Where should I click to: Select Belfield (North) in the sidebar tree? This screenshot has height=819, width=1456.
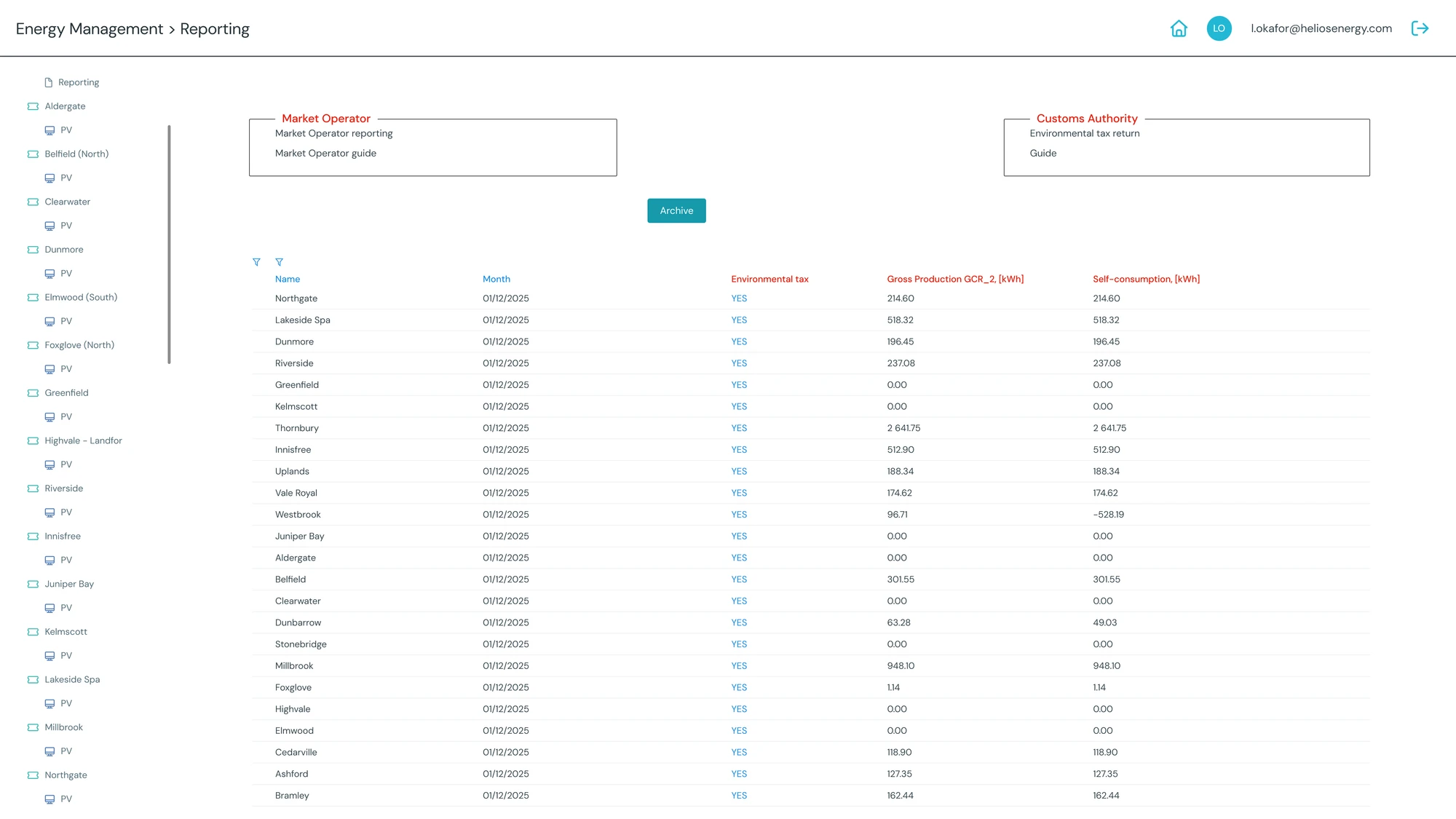click(76, 154)
